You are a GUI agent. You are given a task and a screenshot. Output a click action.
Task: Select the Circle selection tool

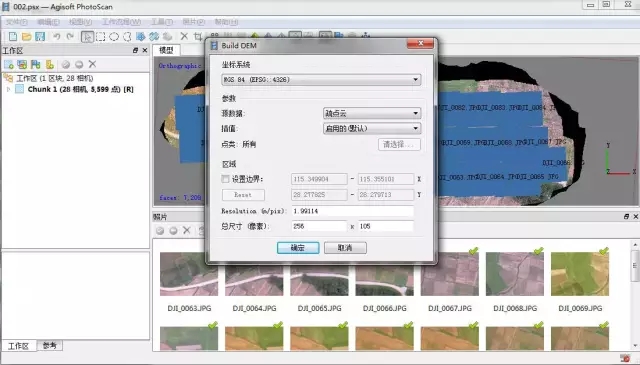[114, 37]
